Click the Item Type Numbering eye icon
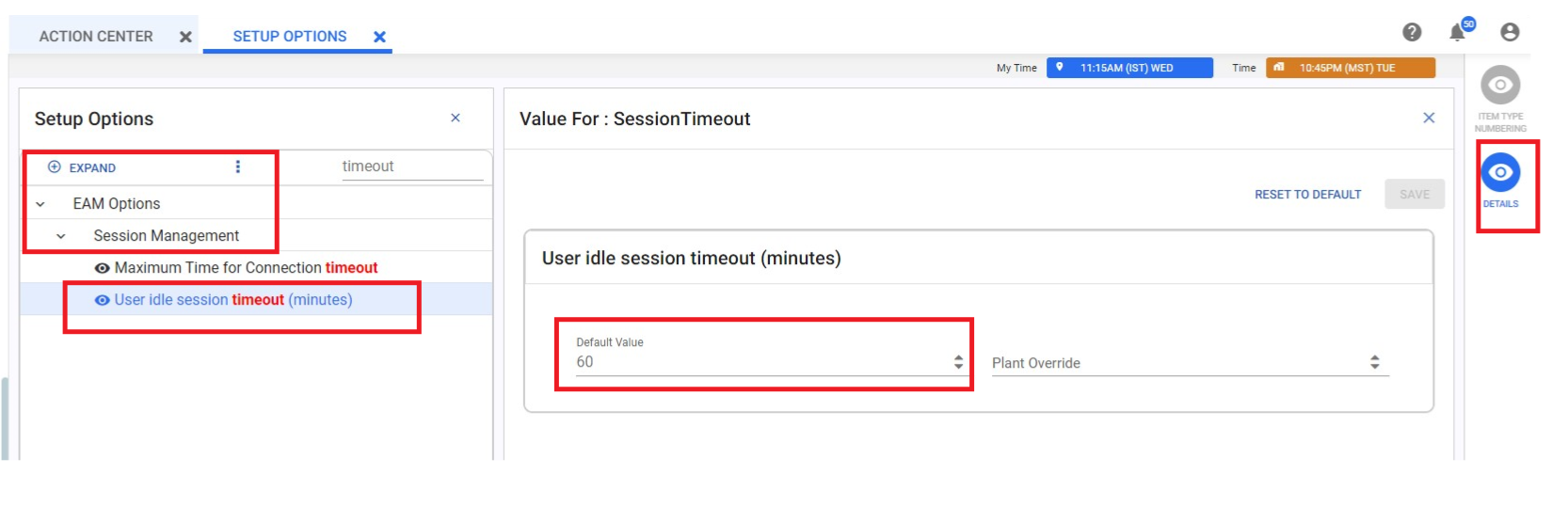 coord(1500,85)
